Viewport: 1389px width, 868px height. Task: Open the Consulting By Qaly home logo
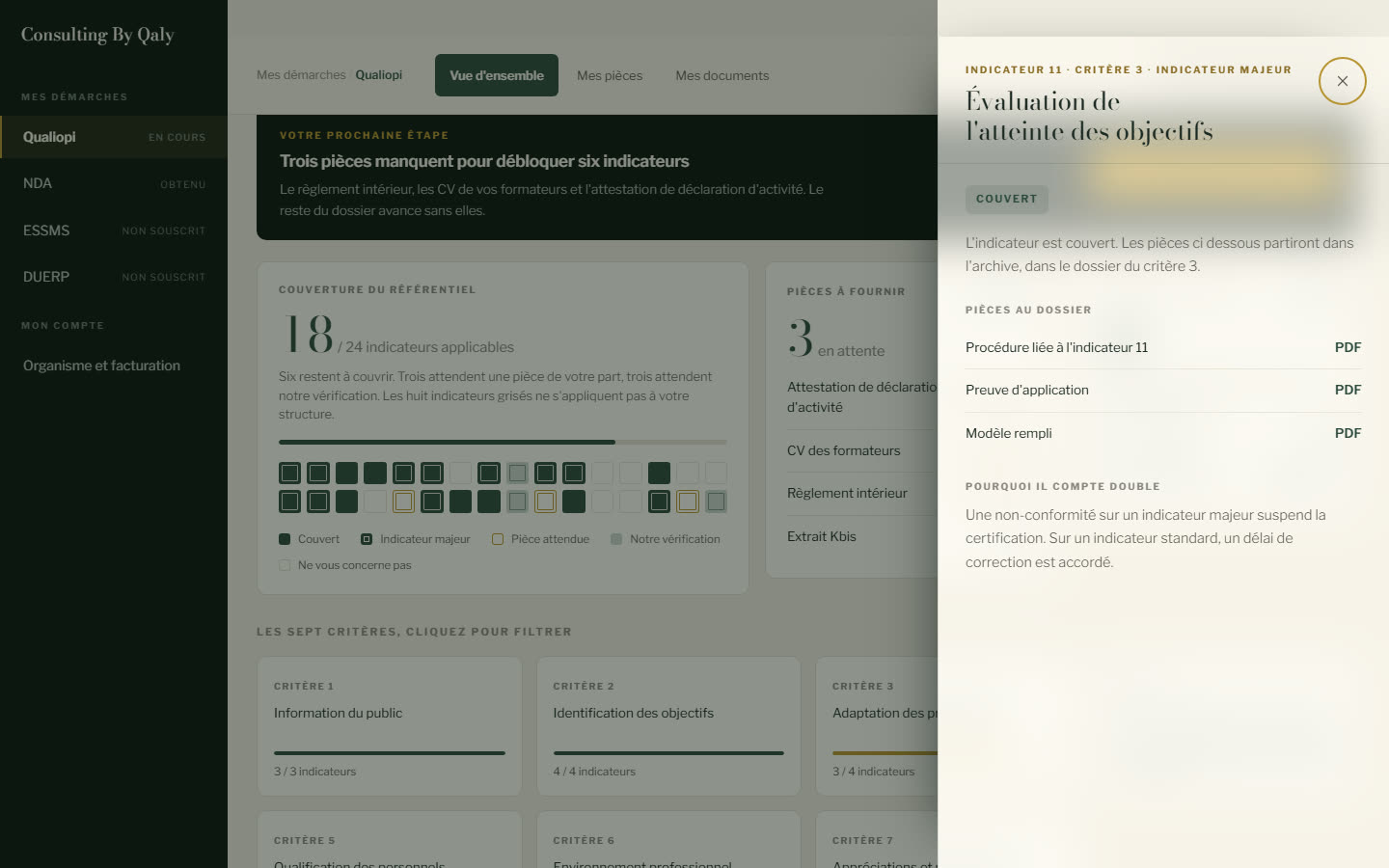pyautogui.click(x=97, y=35)
